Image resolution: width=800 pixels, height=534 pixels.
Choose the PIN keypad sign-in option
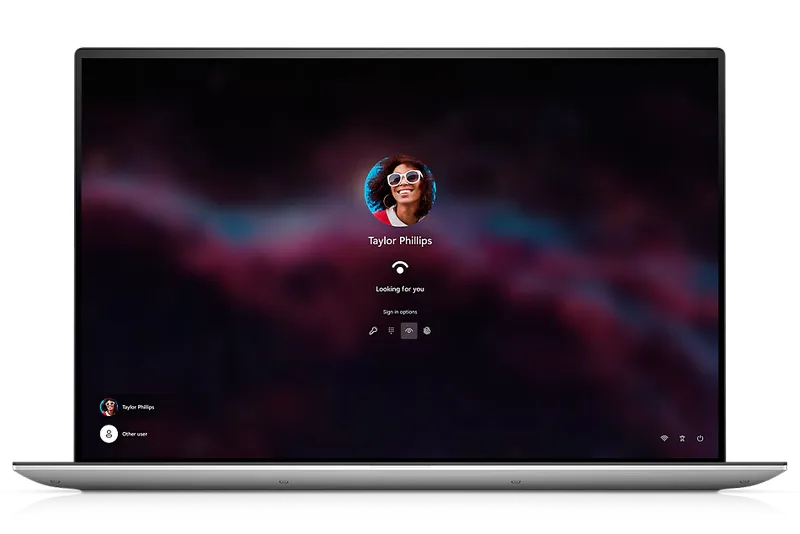[x=391, y=331]
